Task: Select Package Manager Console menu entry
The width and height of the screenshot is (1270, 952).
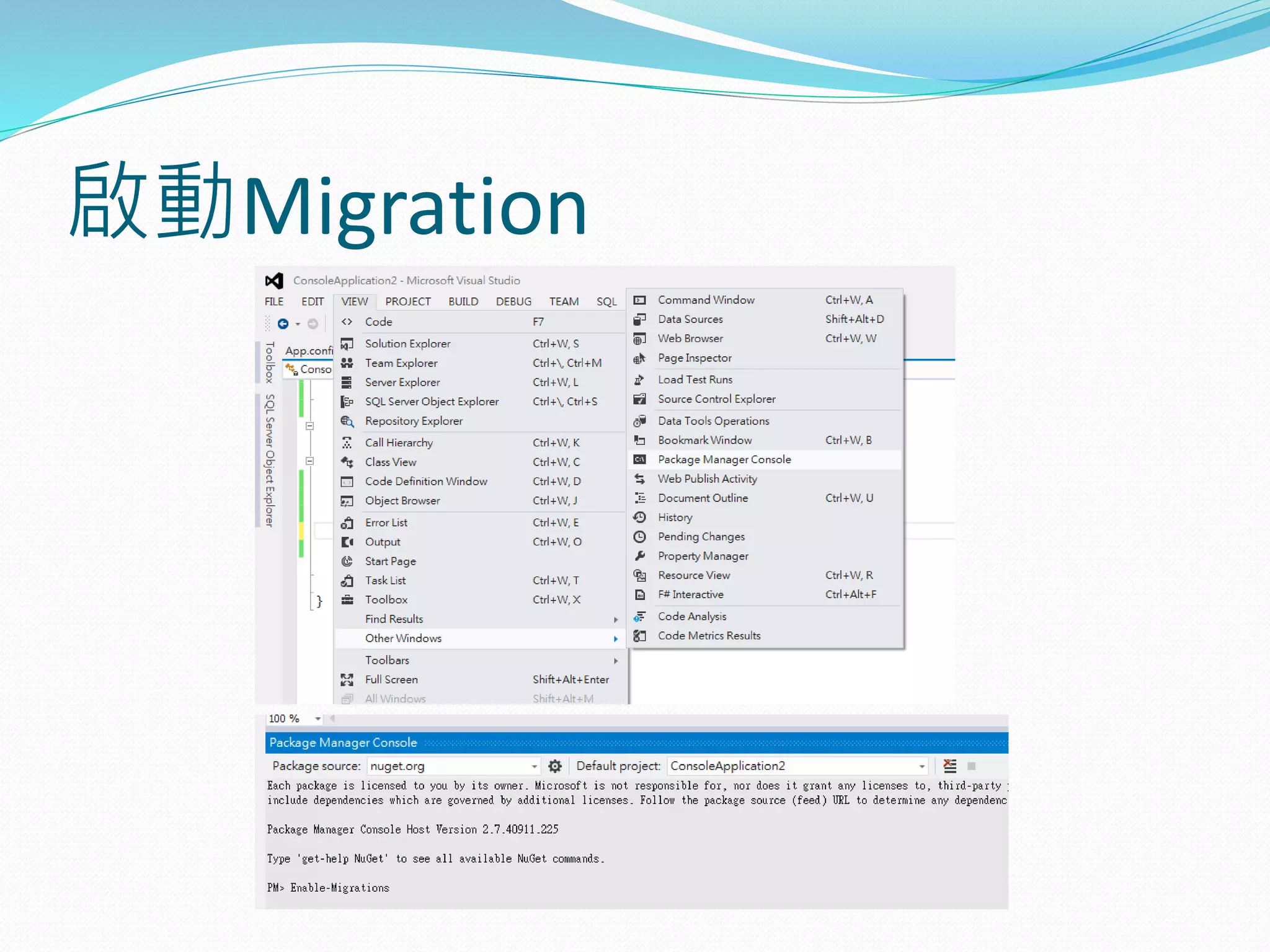Action: (765, 459)
